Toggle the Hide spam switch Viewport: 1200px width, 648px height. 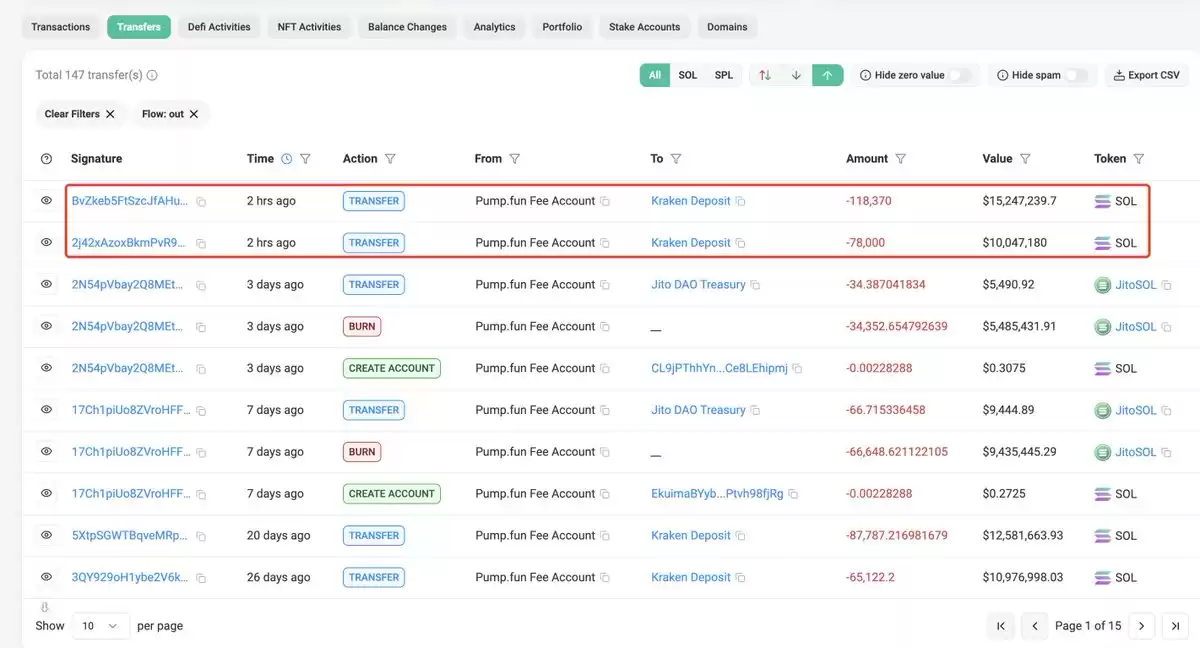pyautogui.click(x=1076, y=76)
